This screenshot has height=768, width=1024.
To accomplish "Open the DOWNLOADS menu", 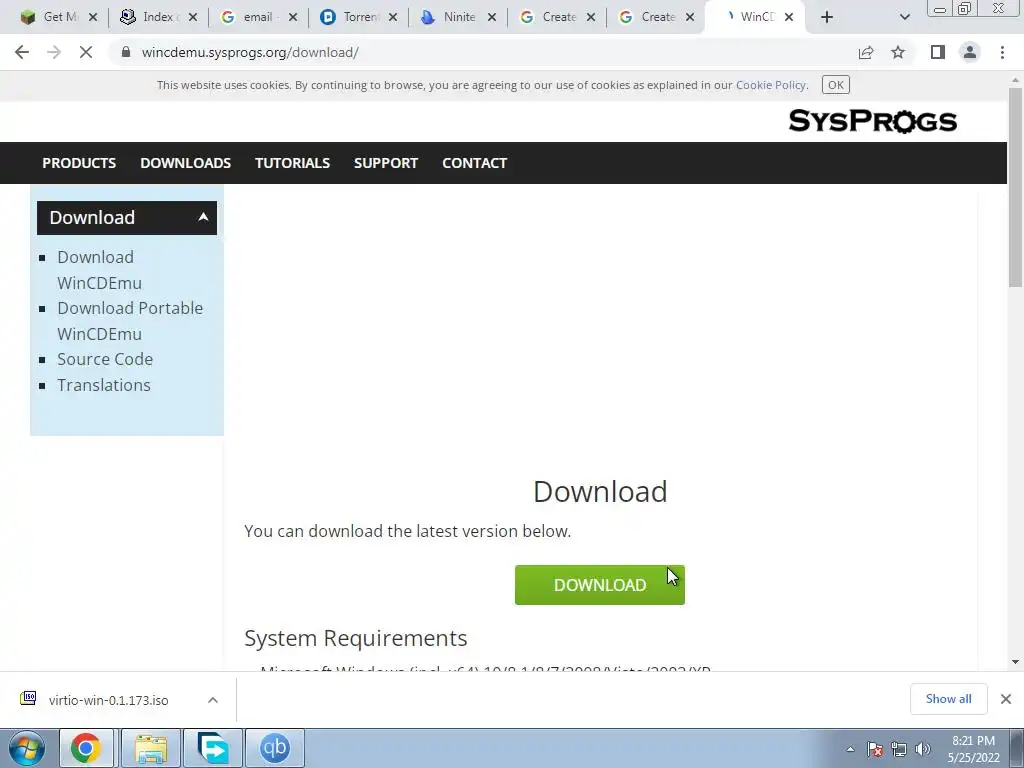I will tap(185, 163).
